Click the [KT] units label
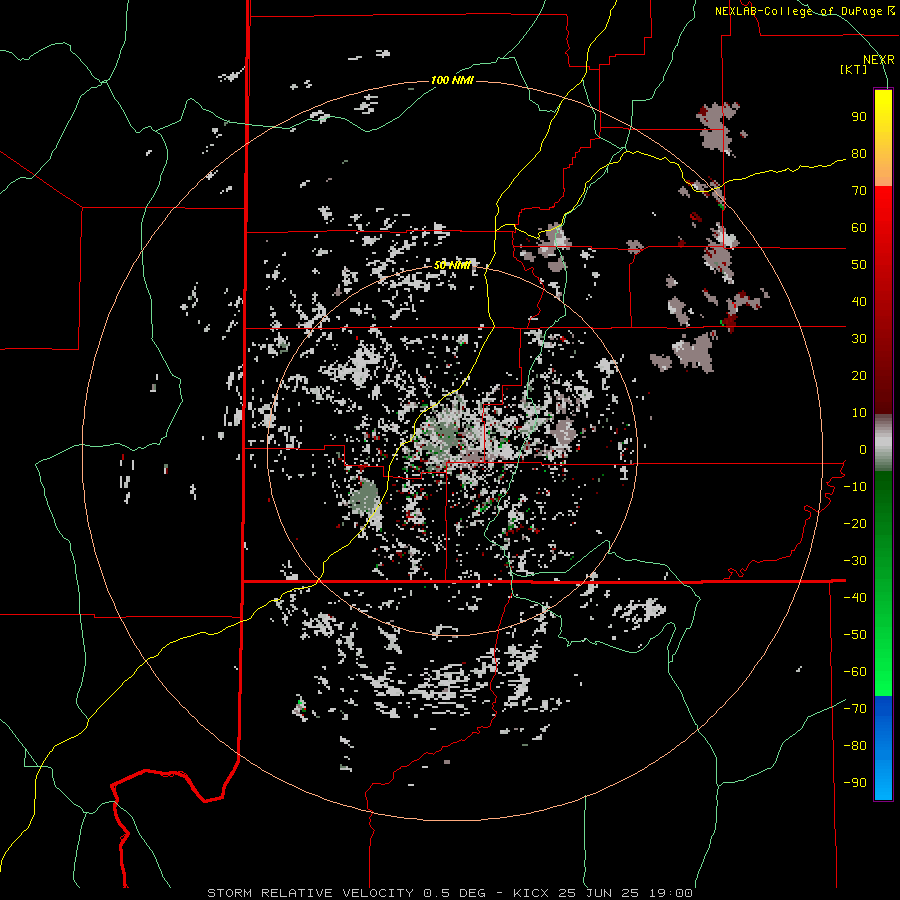Image resolution: width=900 pixels, height=900 pixels. 853,69
